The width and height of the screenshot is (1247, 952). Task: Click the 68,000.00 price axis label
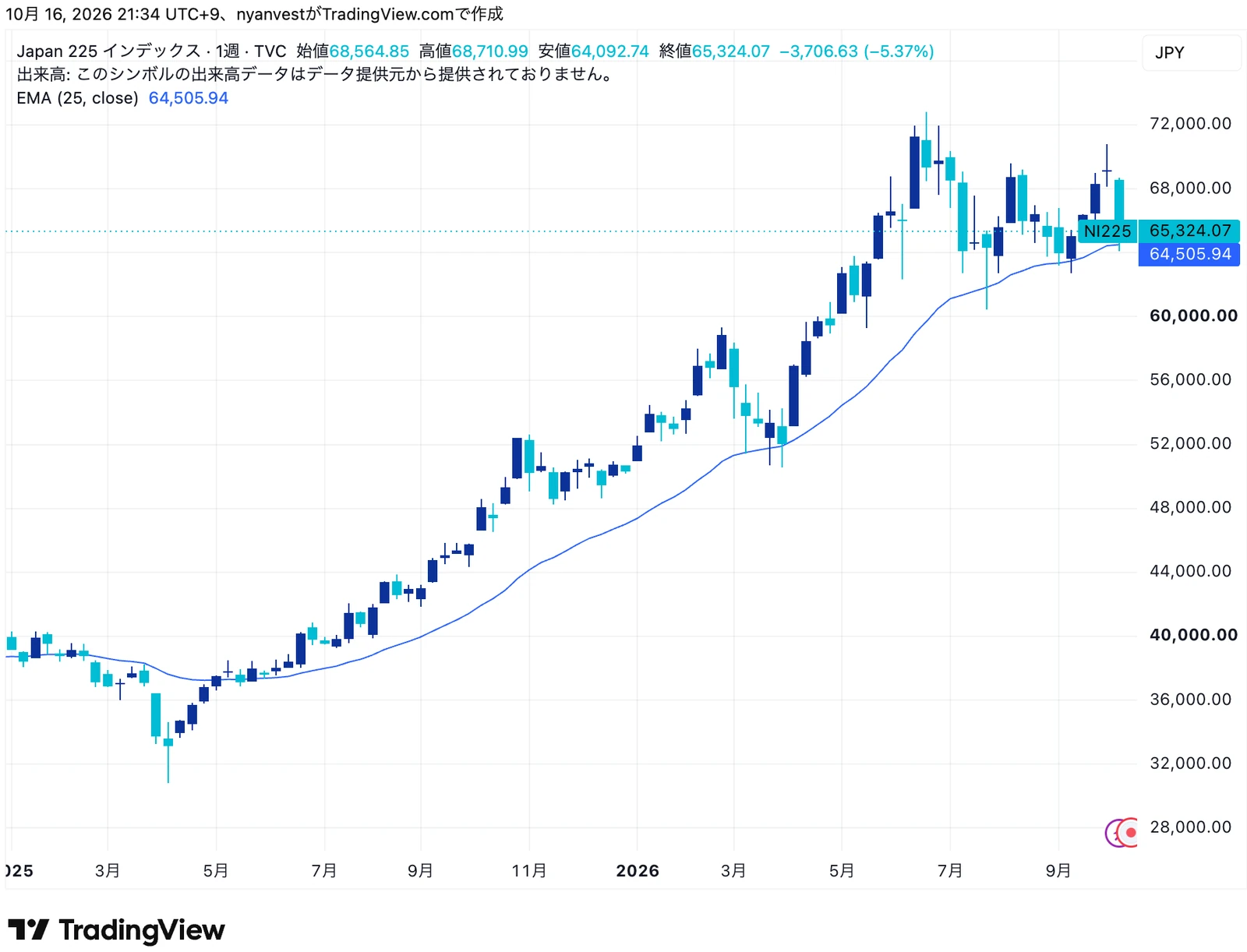tap(1190, 188)
